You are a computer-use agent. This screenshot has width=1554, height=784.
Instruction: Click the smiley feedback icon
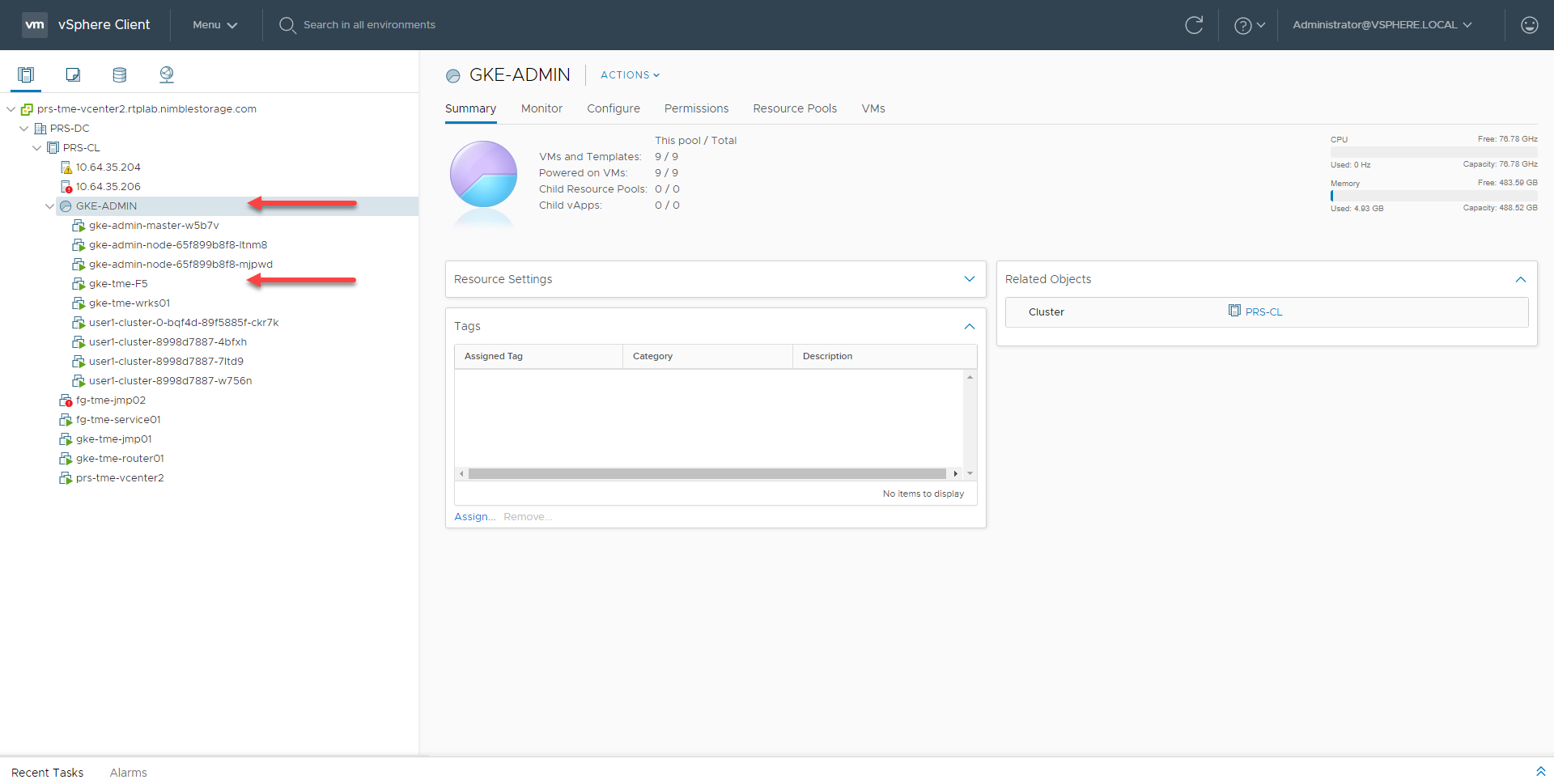(x=1530, y=25)
